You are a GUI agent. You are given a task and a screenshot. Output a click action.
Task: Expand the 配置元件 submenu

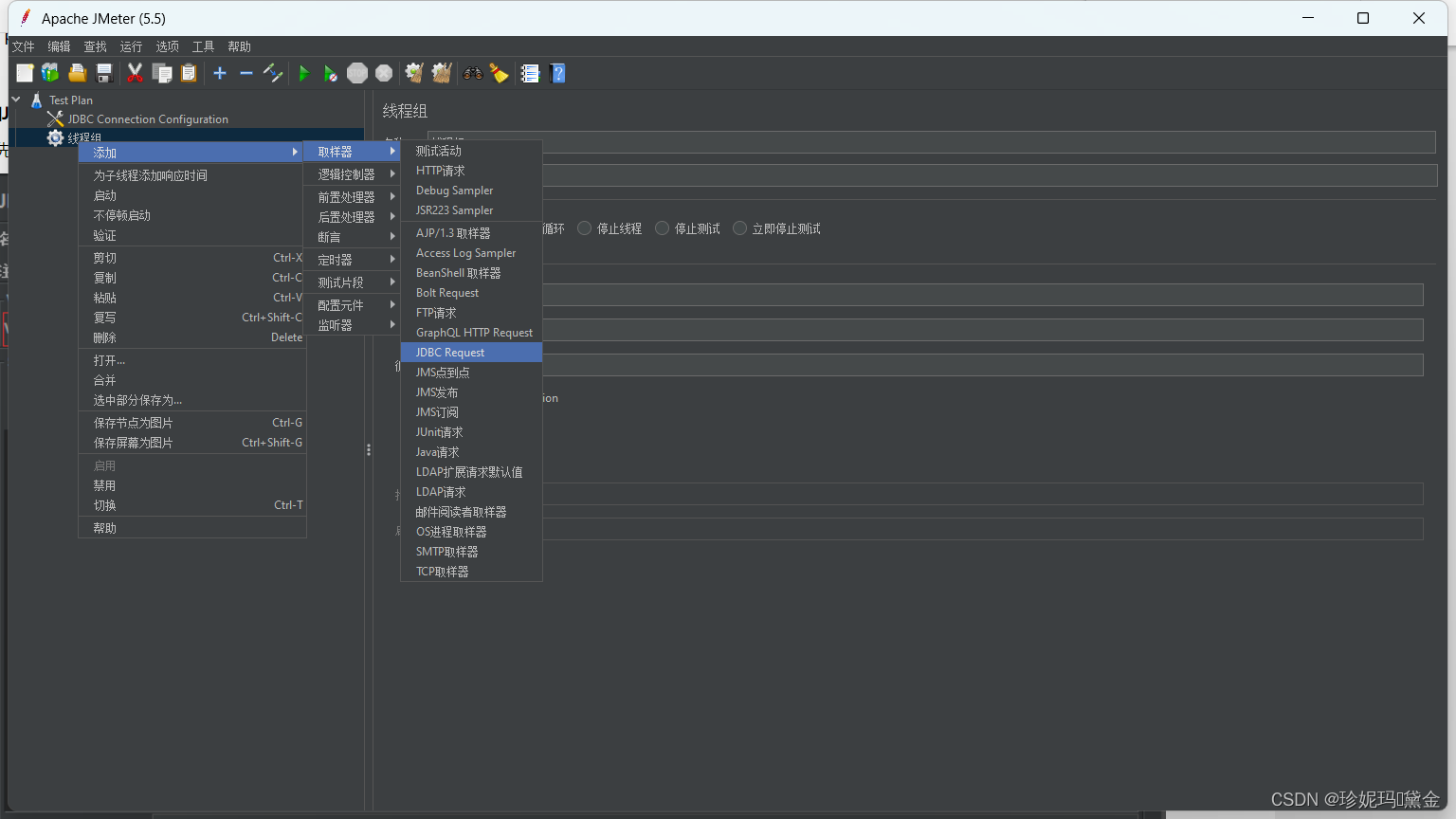tap(353, 305)
